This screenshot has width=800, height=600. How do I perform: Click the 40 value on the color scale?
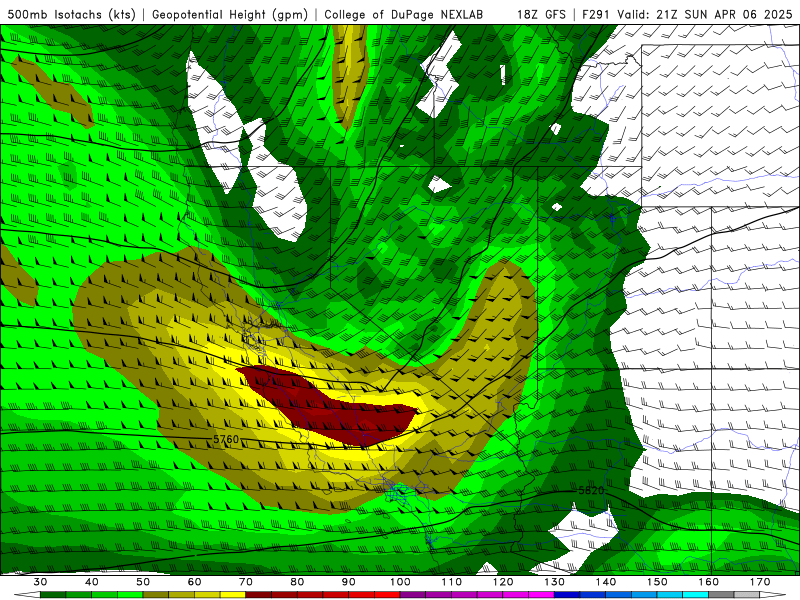92,582
